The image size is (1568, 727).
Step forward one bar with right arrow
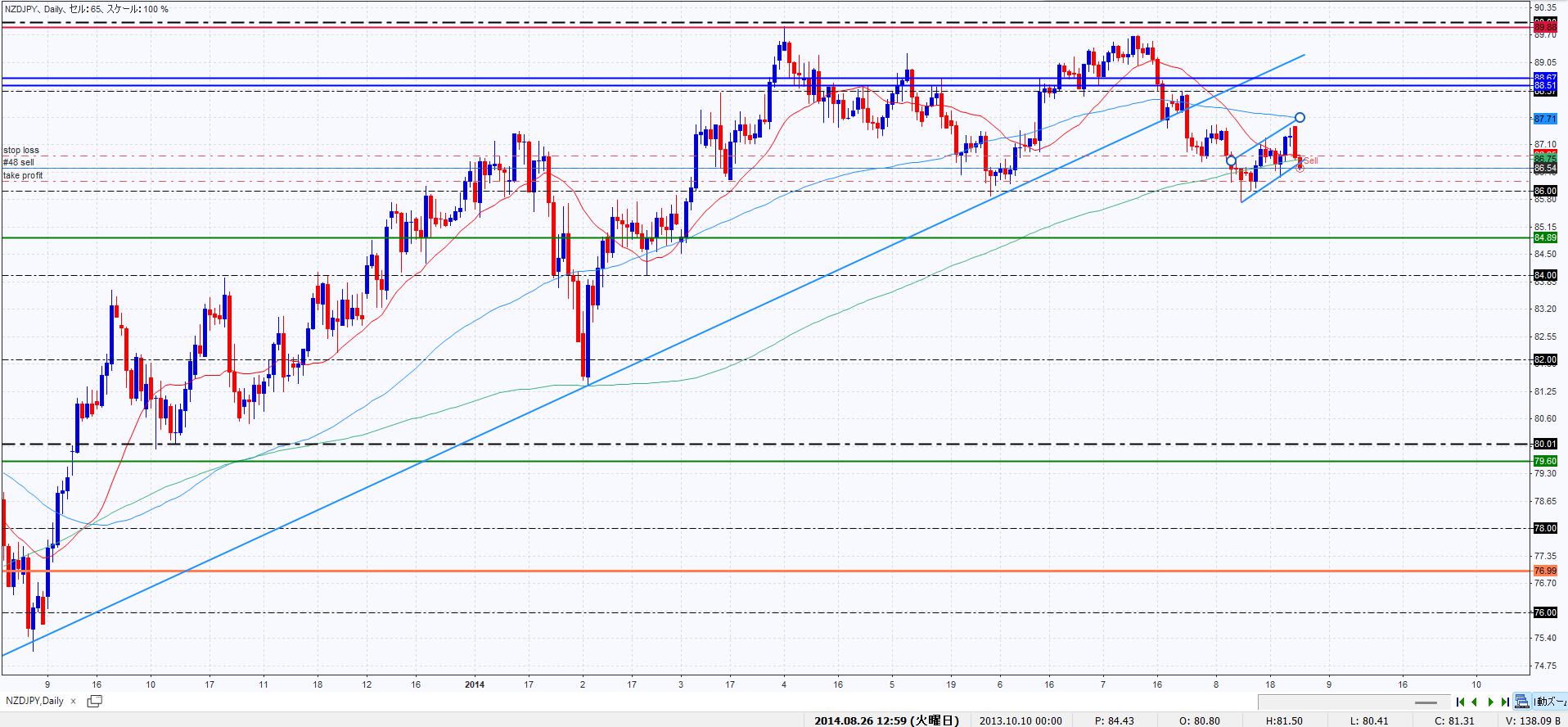tap(1490, 702)
